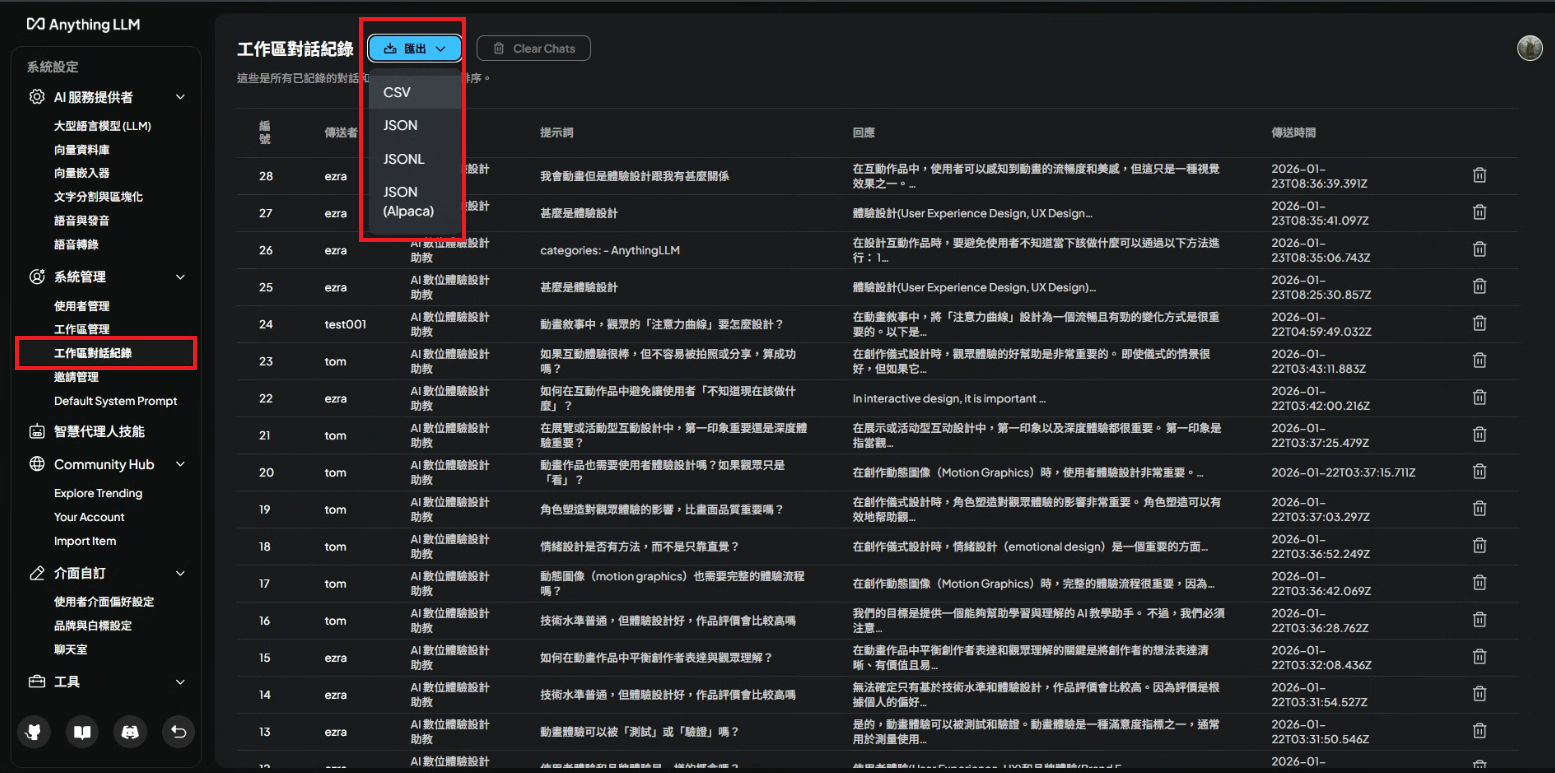Choose CSV from the export menu
Viewport: 1555px width, 773px height.
397,92
